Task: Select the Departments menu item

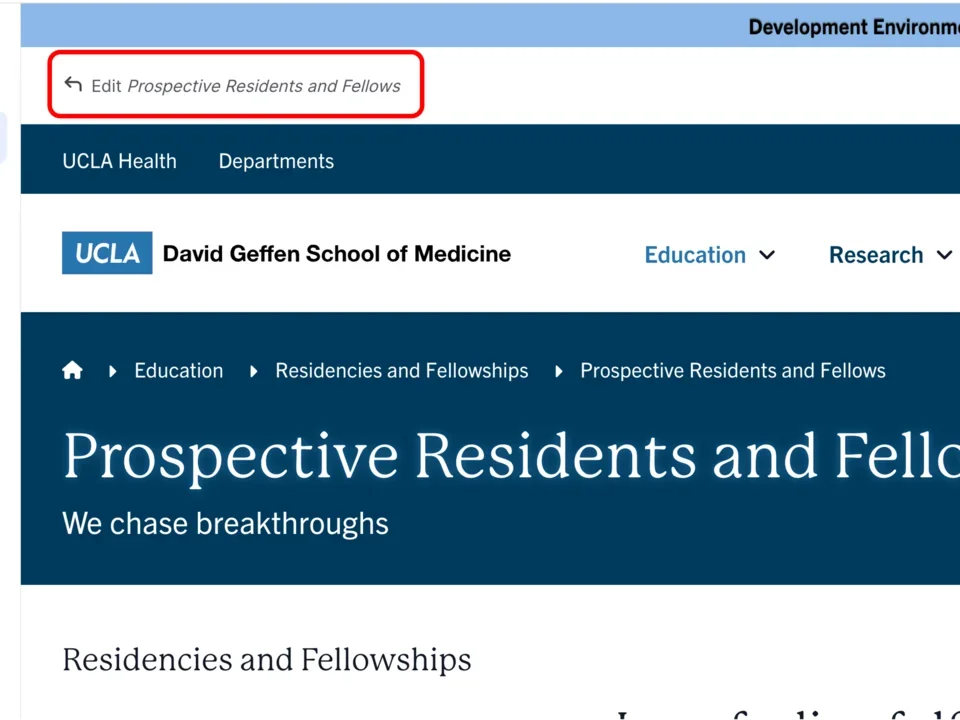Action: point(276,160)
